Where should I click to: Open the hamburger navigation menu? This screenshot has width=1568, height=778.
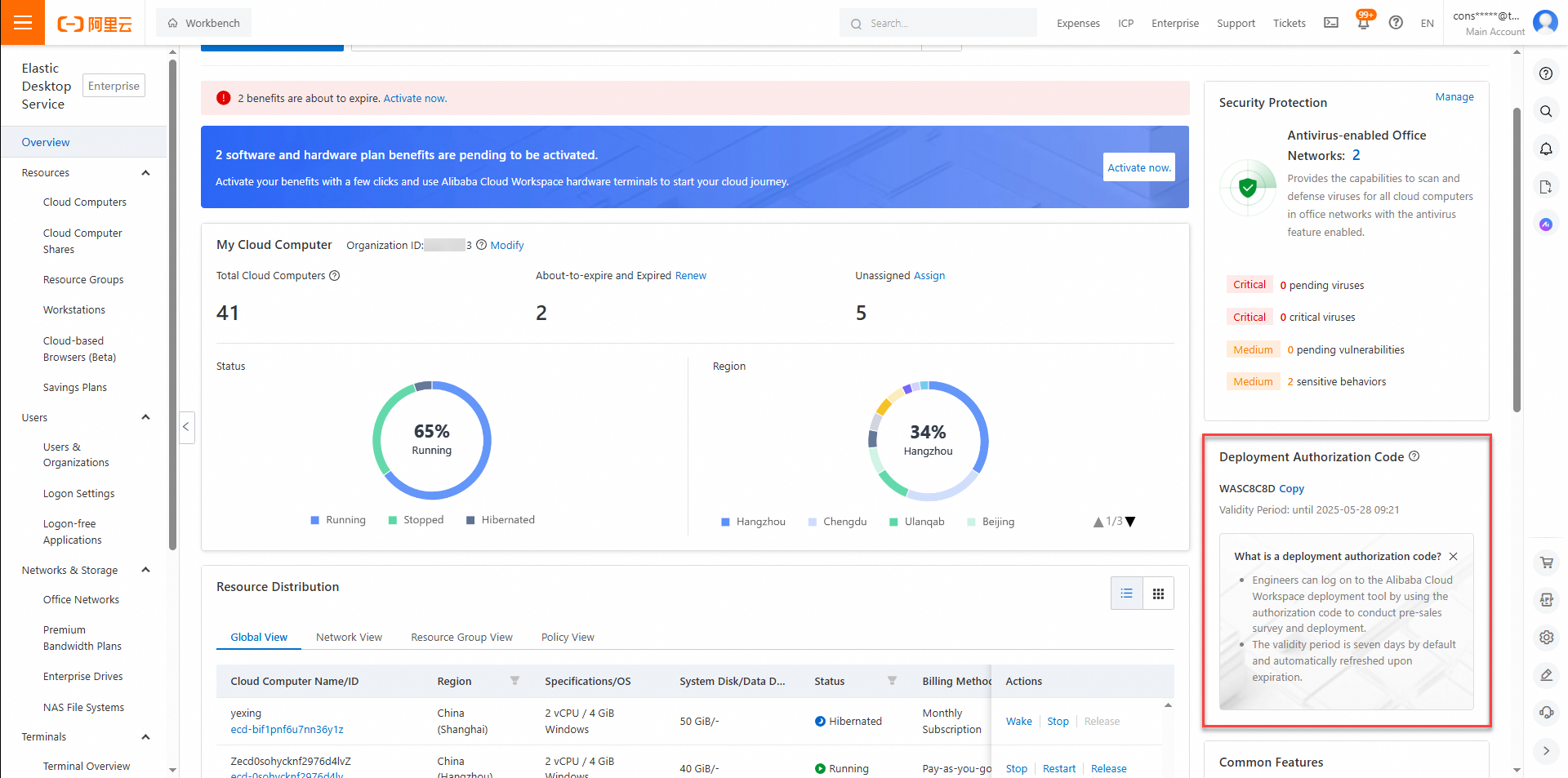click(x=23, y=23)
